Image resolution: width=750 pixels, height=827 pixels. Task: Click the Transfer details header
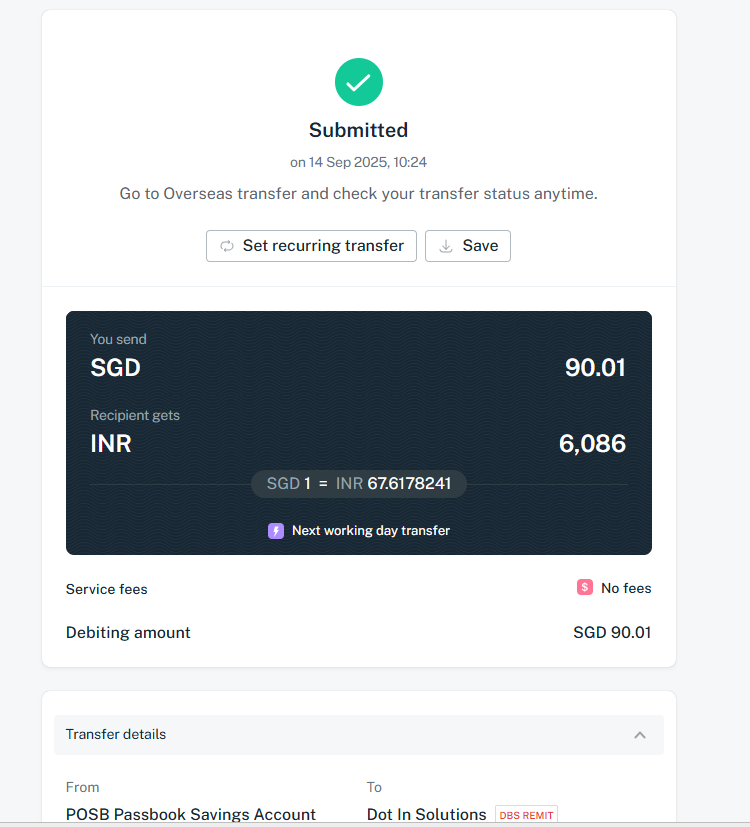click(x=359, y=735)
